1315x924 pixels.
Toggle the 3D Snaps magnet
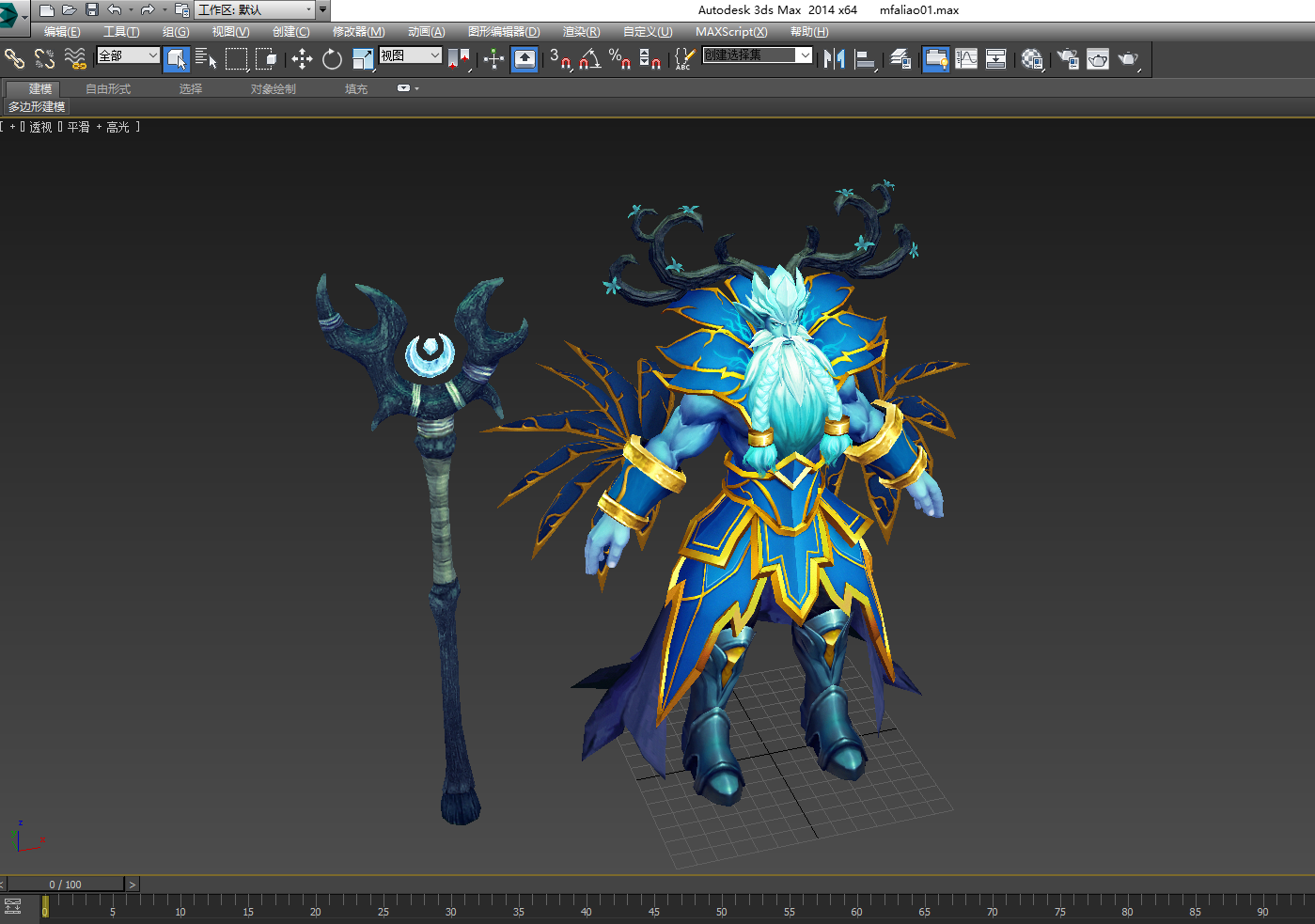pyautogui.click(x=561, y=59)
